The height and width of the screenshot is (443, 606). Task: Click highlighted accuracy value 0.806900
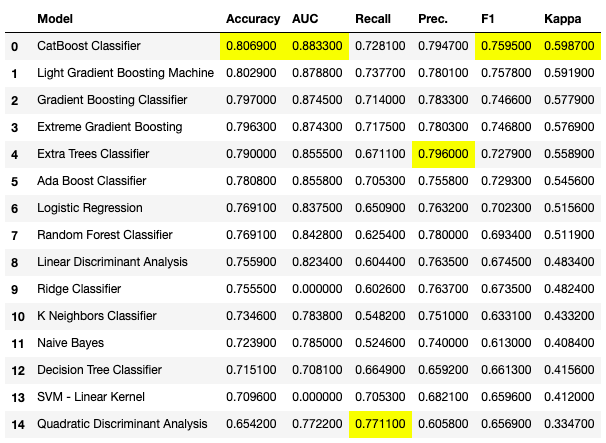[x=252, y=46]
